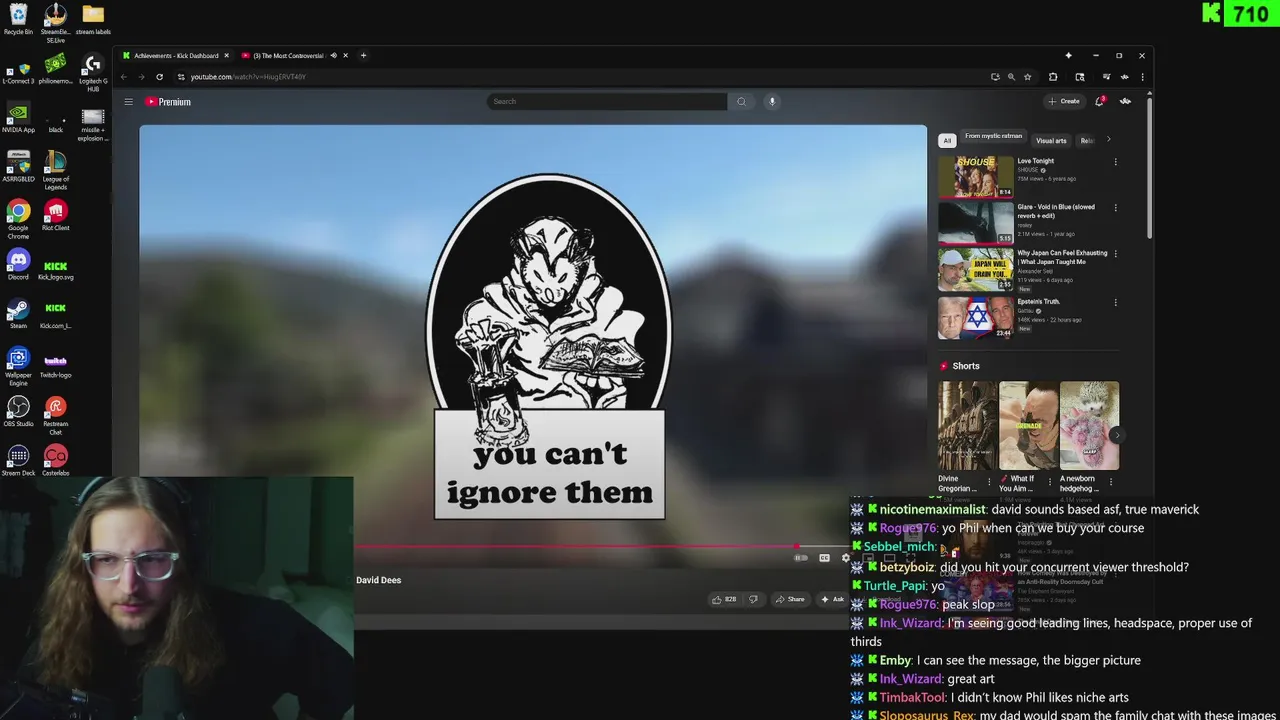Image resolution: width=1280 pixels, height=720 pixels.
Task: Bookmark page with star icon
Action: [x=1027, y=77]
